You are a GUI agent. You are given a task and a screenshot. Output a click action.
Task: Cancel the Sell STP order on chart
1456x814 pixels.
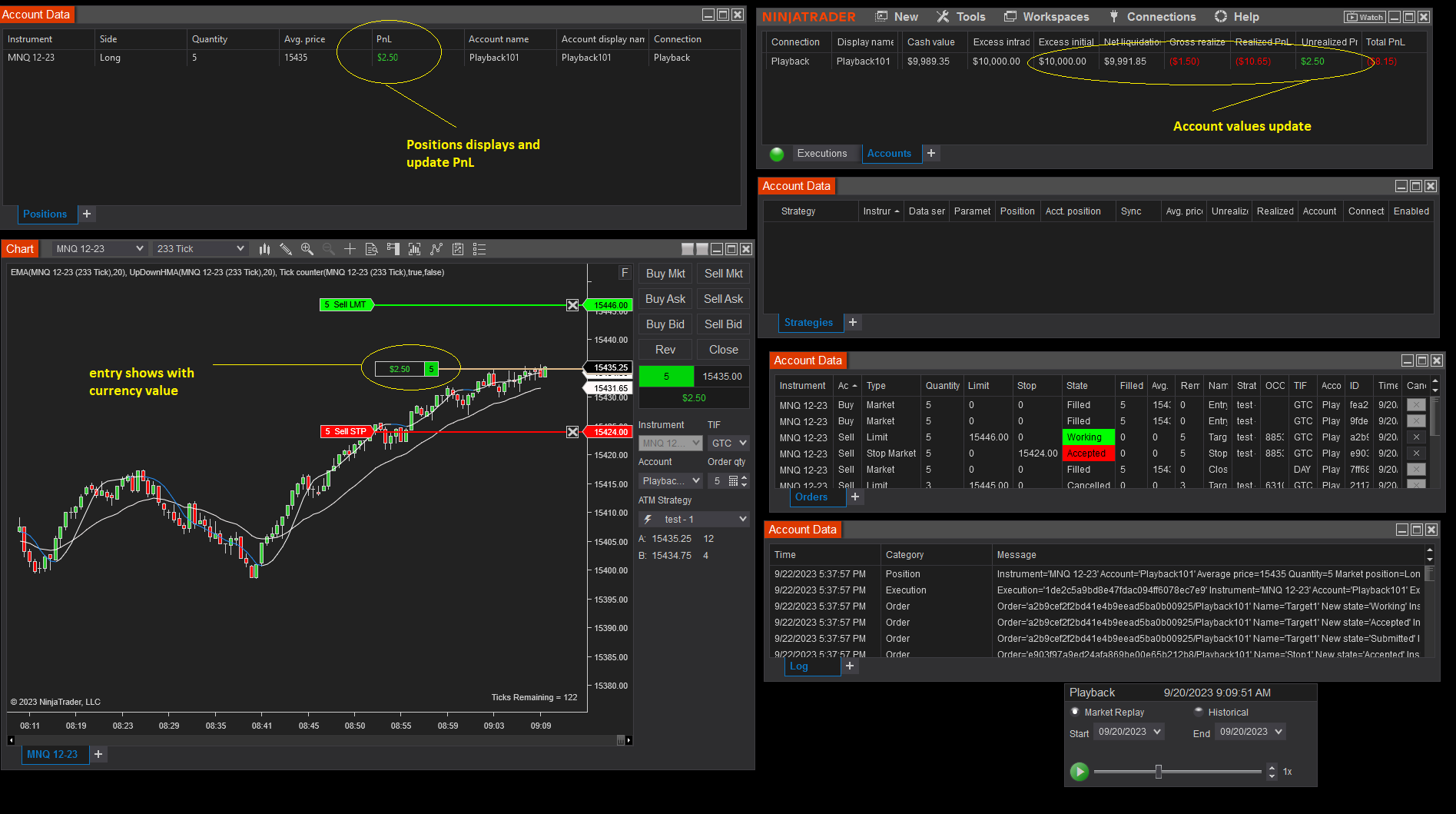click(x=572, y=432)
